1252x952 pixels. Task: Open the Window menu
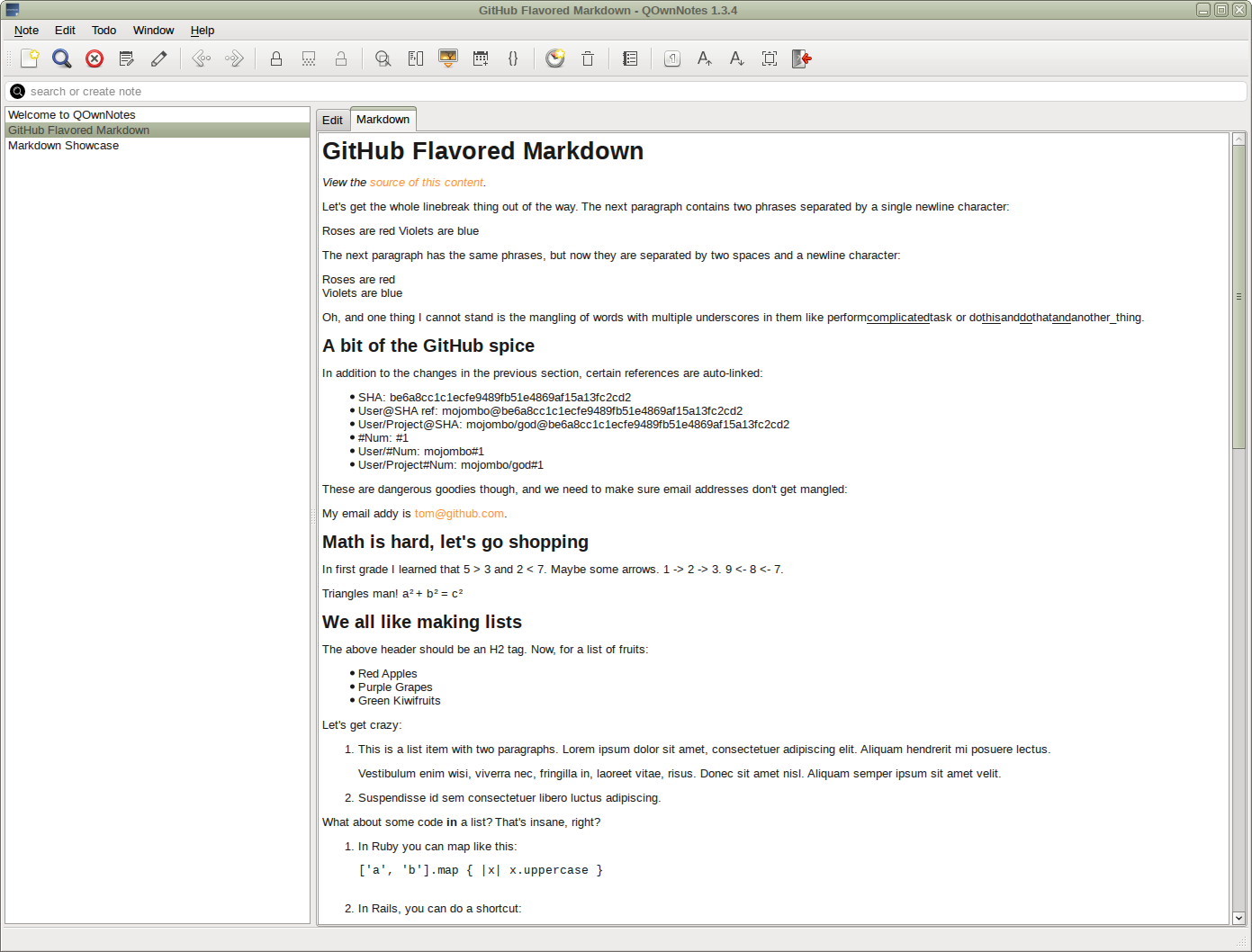coord(154,31)
